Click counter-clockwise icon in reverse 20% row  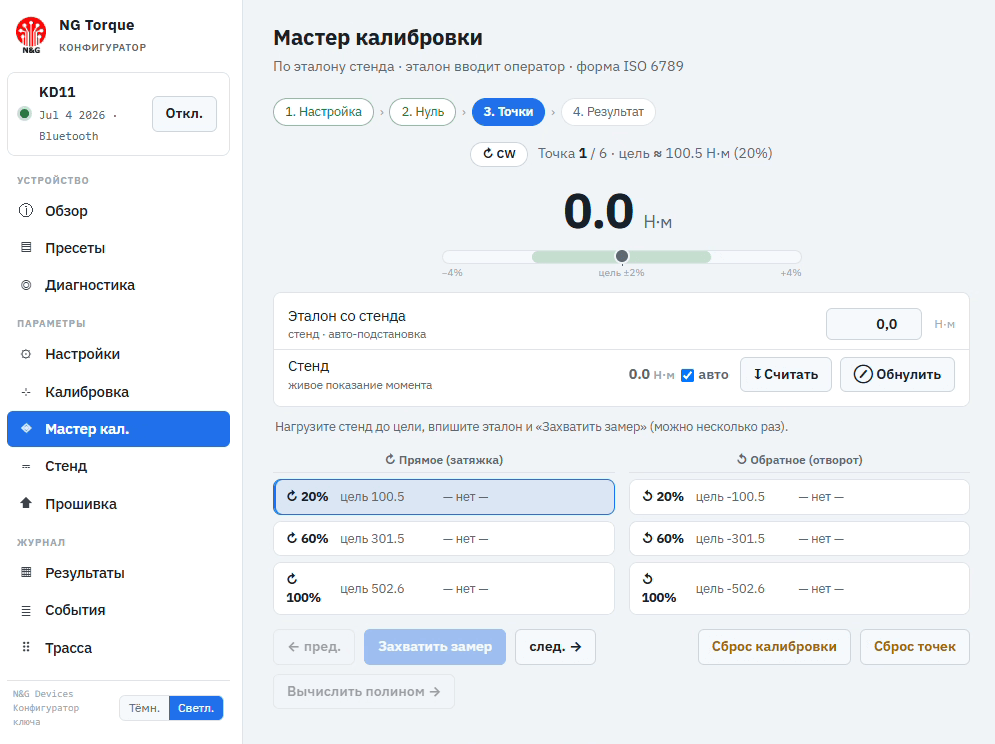(647, 496)
